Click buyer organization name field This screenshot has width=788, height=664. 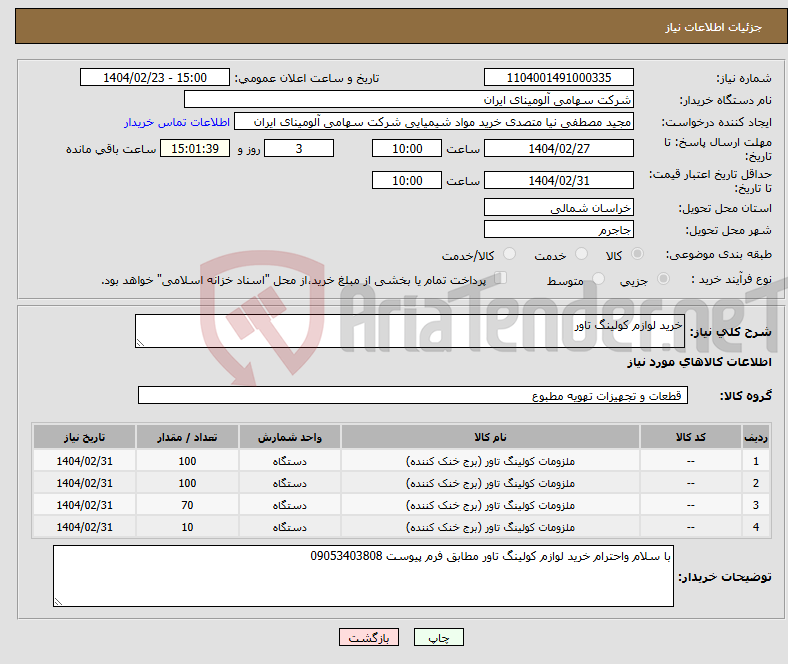[x=409, y=100]
